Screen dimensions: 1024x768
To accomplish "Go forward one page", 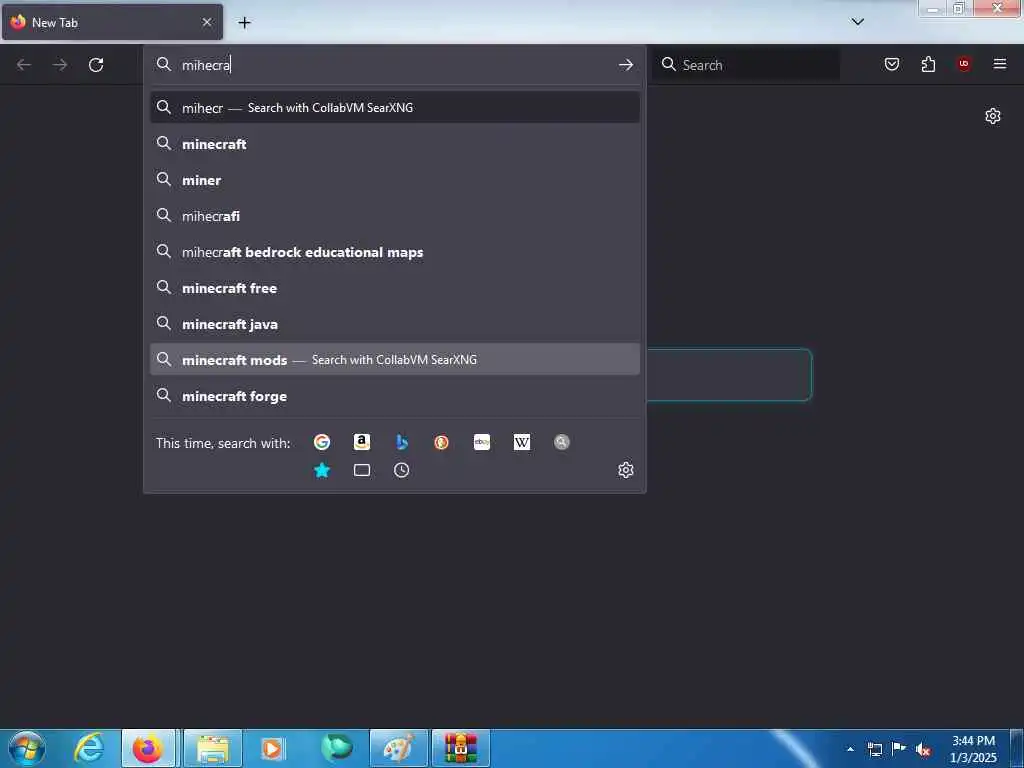I will (x=60, y=65).
